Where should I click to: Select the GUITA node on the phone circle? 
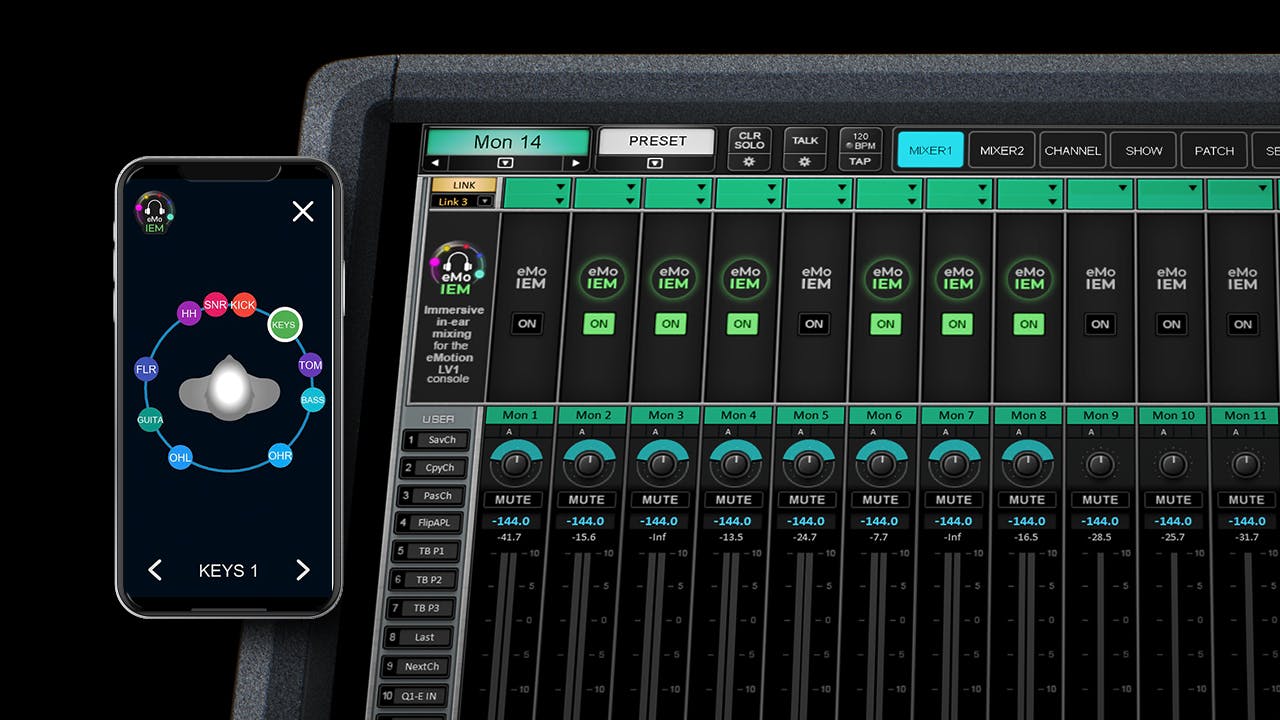coord(150,421)
